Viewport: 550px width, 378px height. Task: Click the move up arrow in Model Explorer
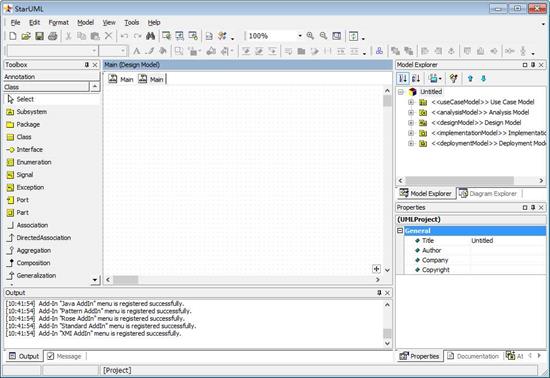click(x=470, y=79)
